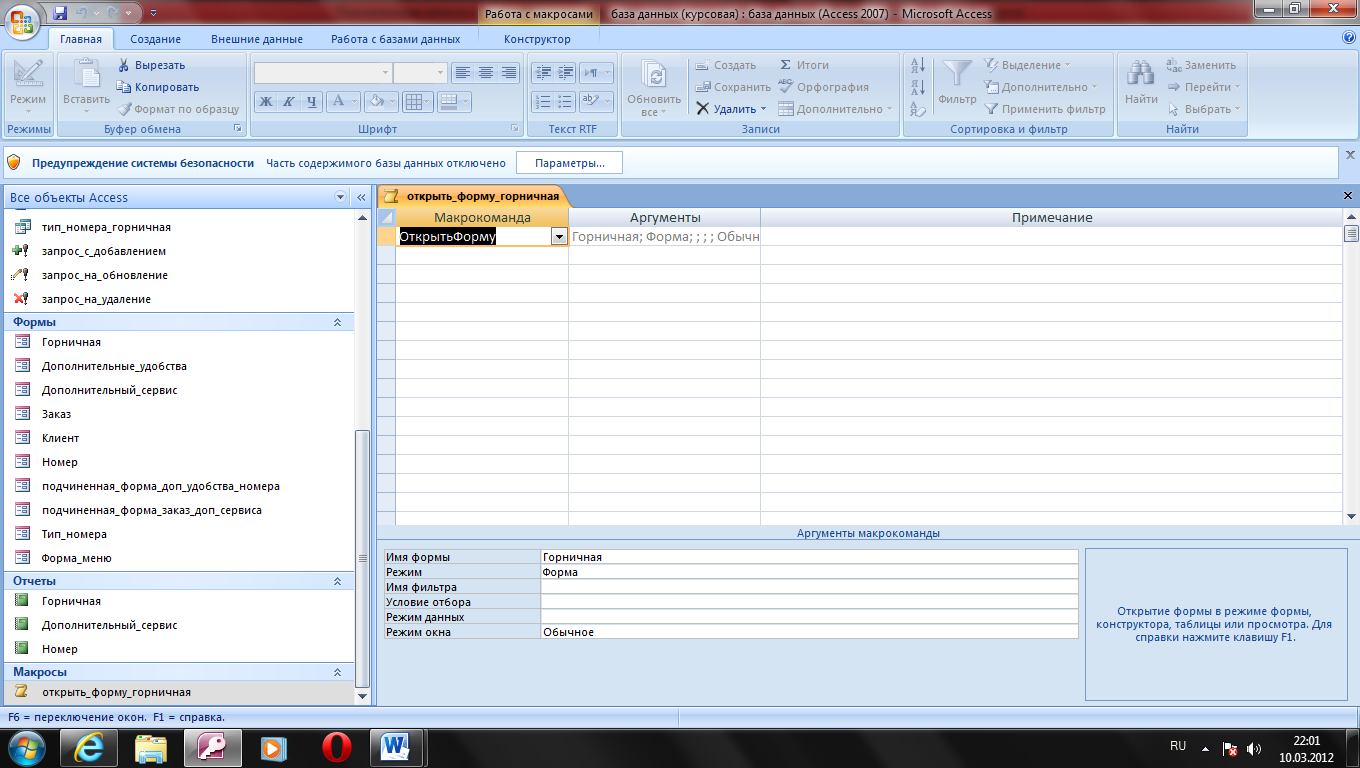1360x768 pixels.
Task: Click the Имя формы field containing Горничная
Action: pyautogui.click(x=809, y=557)
